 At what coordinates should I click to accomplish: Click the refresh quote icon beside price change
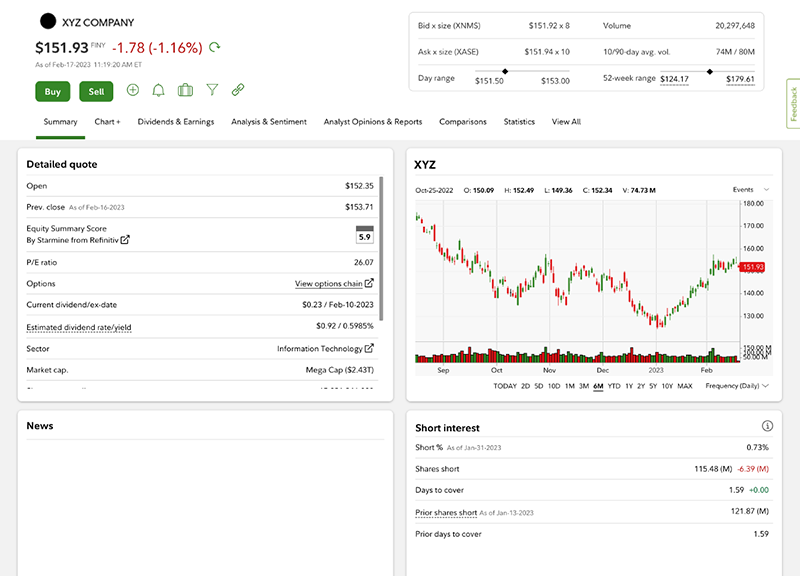[215, 47]
